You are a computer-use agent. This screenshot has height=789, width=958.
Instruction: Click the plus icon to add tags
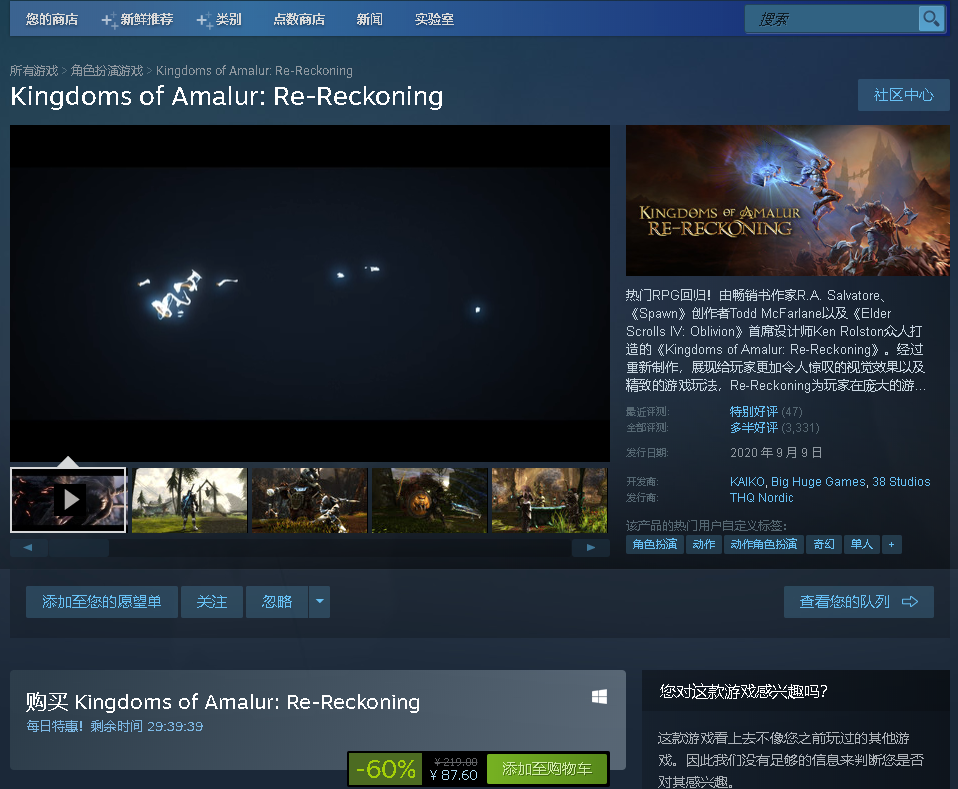pos(891,544)
